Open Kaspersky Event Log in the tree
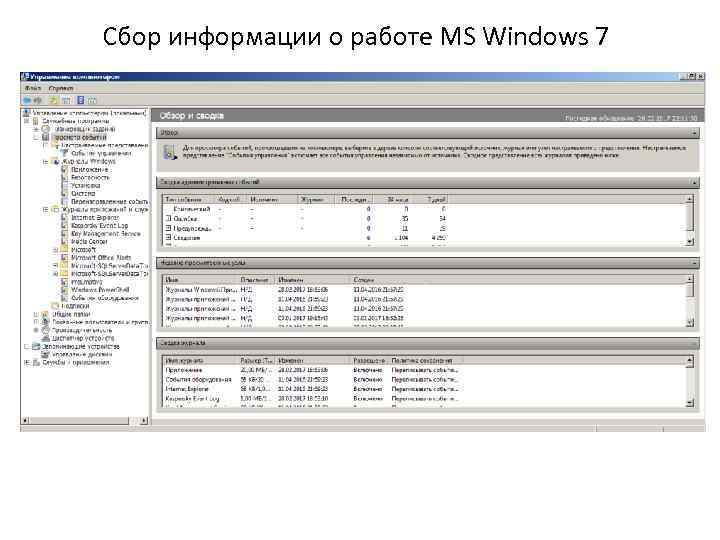This screenshot has width=720, height=540. pos(100,226)
